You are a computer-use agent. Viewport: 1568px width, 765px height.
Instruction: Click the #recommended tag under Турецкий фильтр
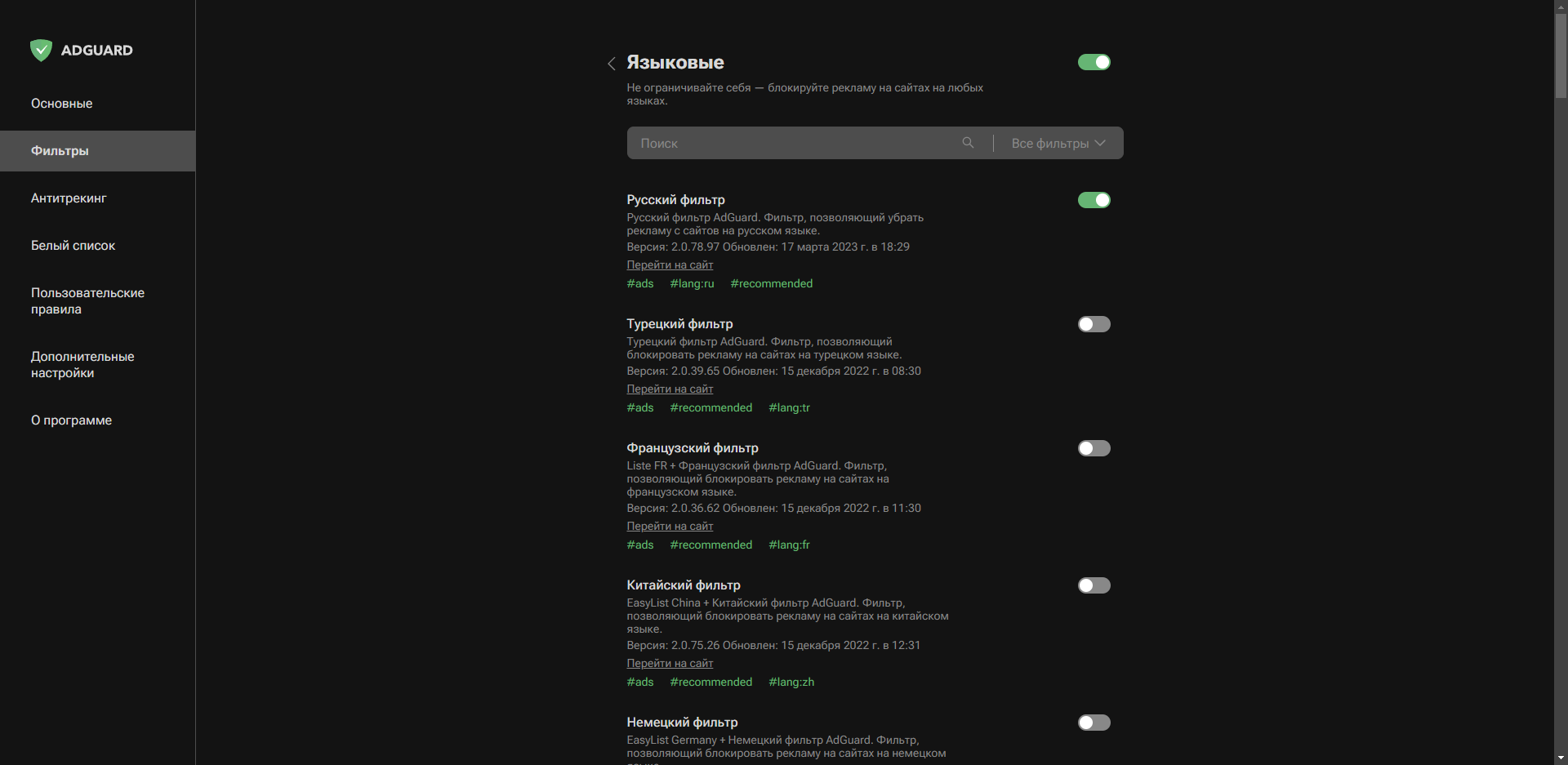(710, 407)
